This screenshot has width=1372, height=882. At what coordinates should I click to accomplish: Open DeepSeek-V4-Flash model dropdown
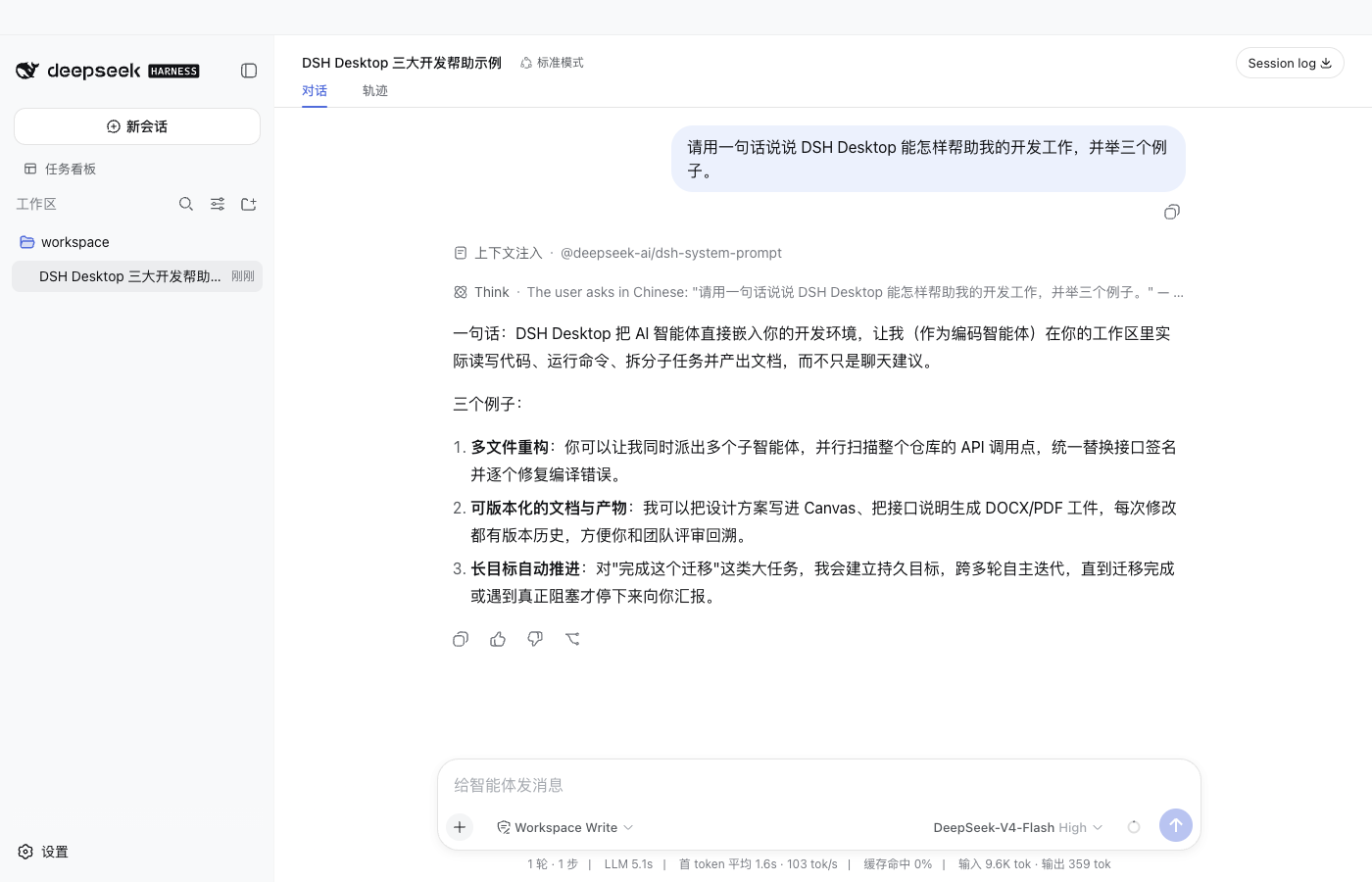(x=1018, y=827)
